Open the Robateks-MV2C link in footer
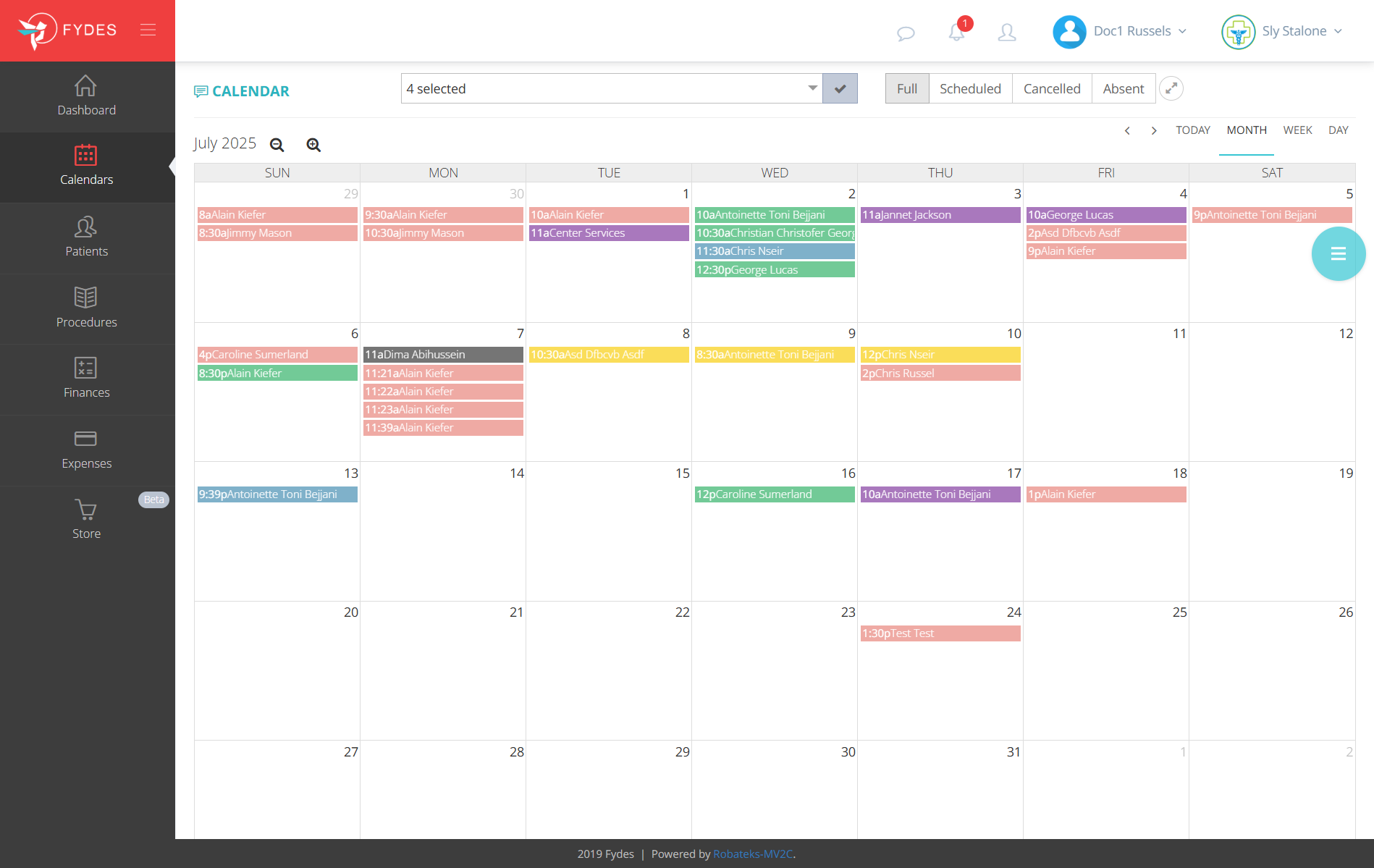 [x=753, y=854]
